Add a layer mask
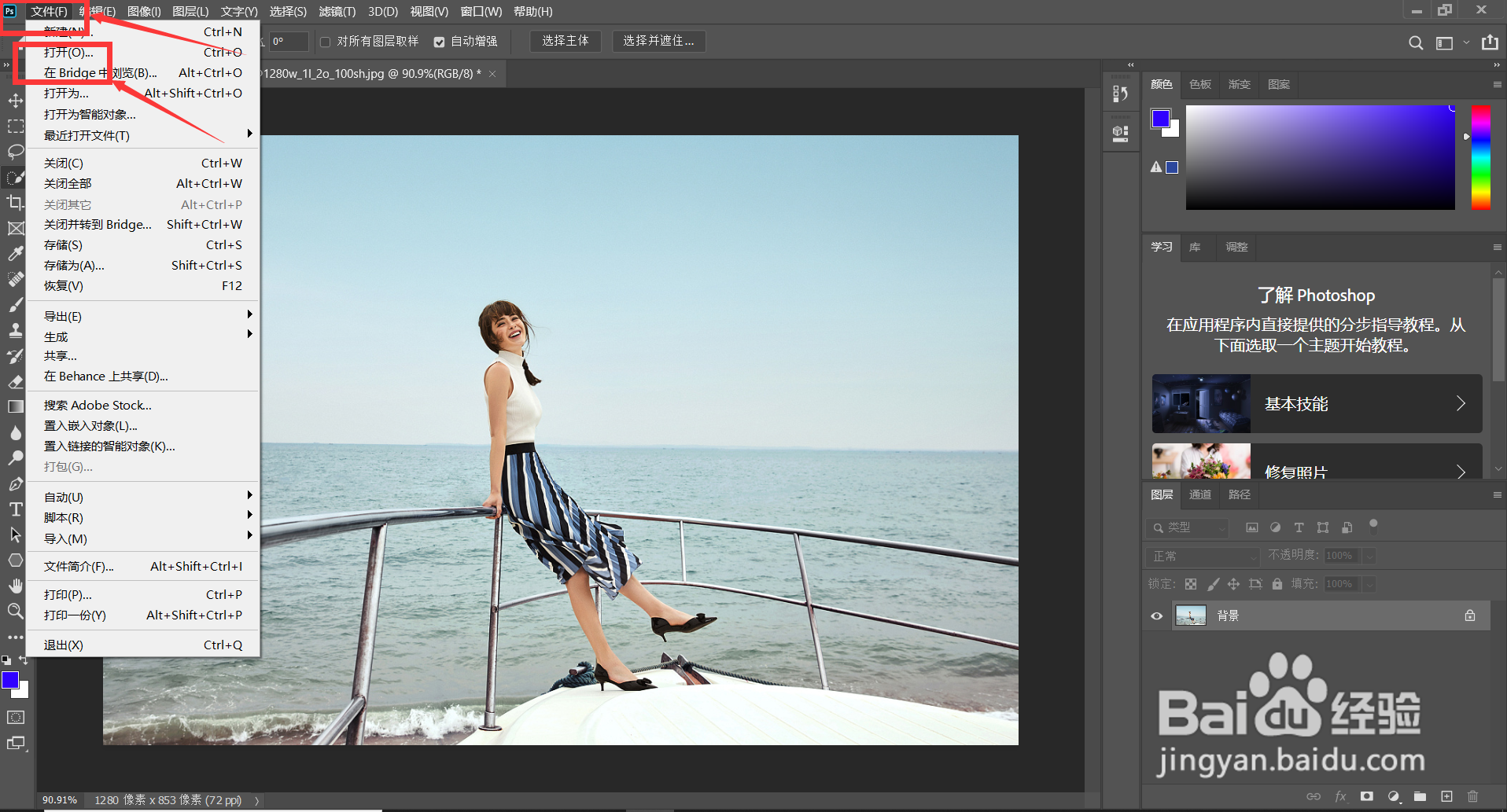1507x812 pixels. [1367, 796]
